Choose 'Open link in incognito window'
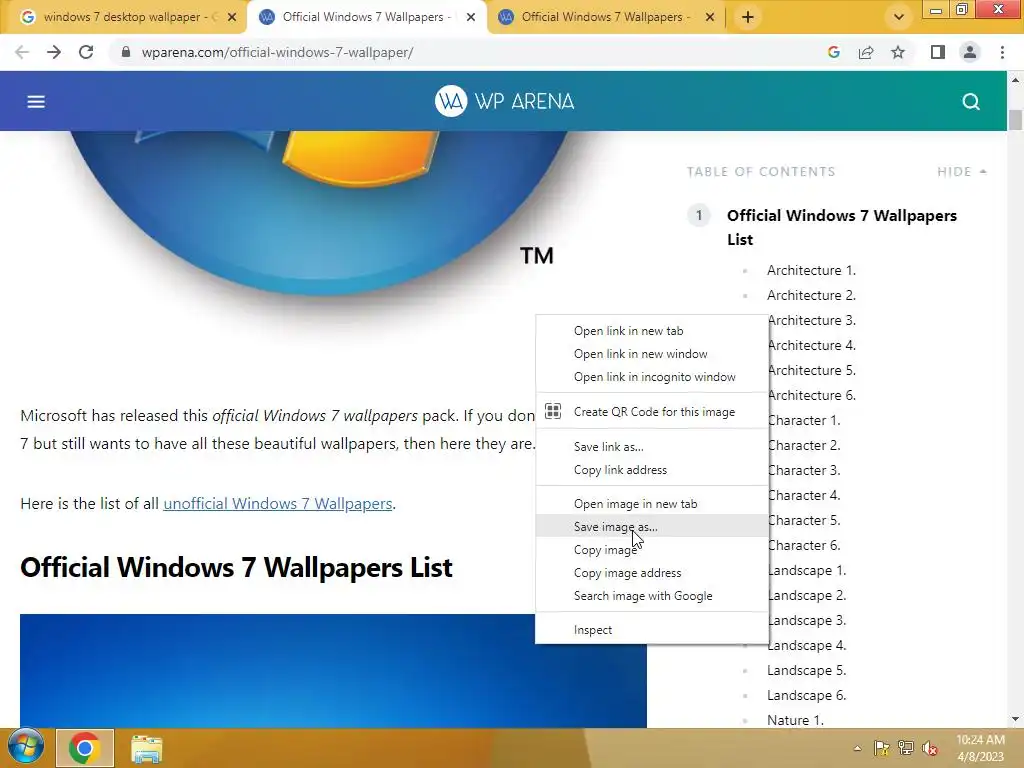This screenshot has height=768, width=1024. point(652,377)
